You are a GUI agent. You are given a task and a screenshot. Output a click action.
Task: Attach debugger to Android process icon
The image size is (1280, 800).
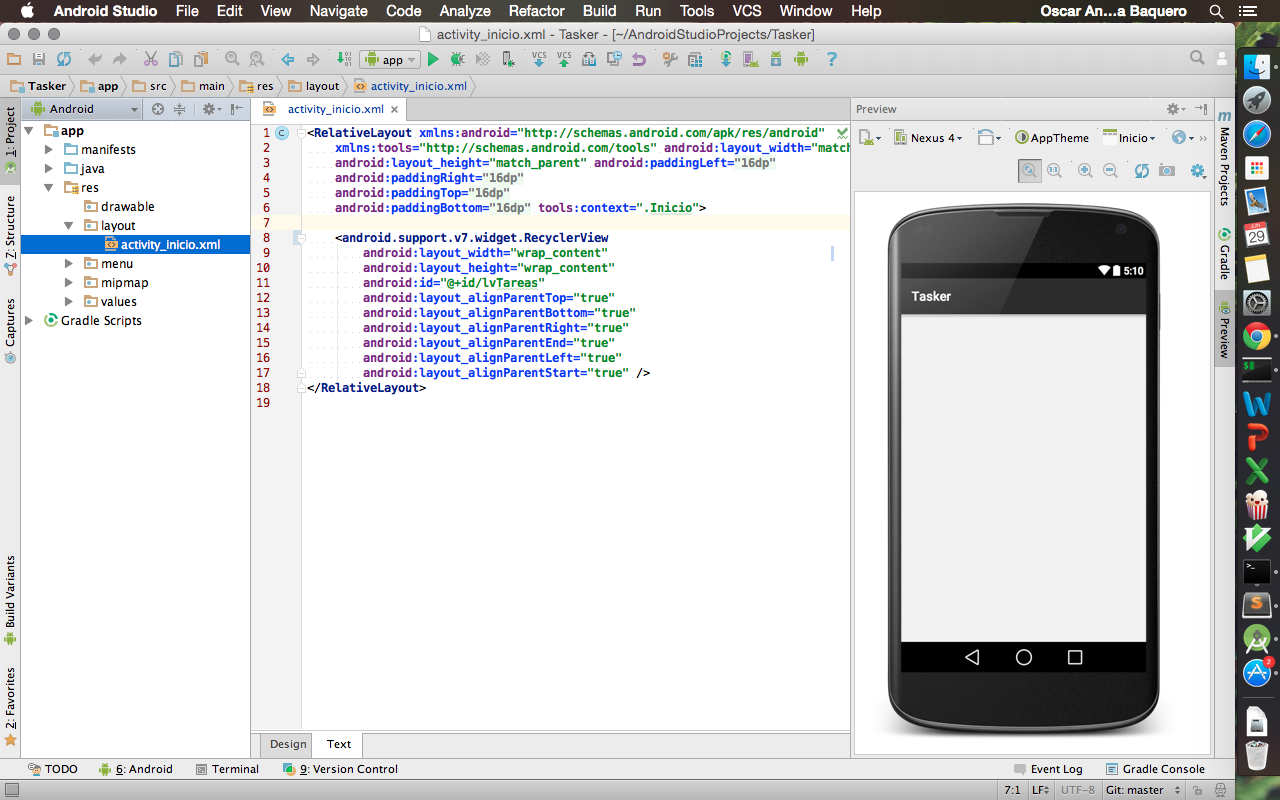click(509, 60)
